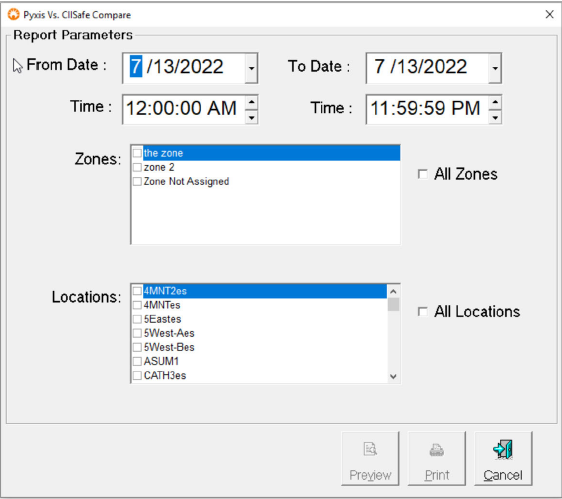Enable the All Zones checkbox
Viewport: 562px width, 499px height.
click(423, 174)
